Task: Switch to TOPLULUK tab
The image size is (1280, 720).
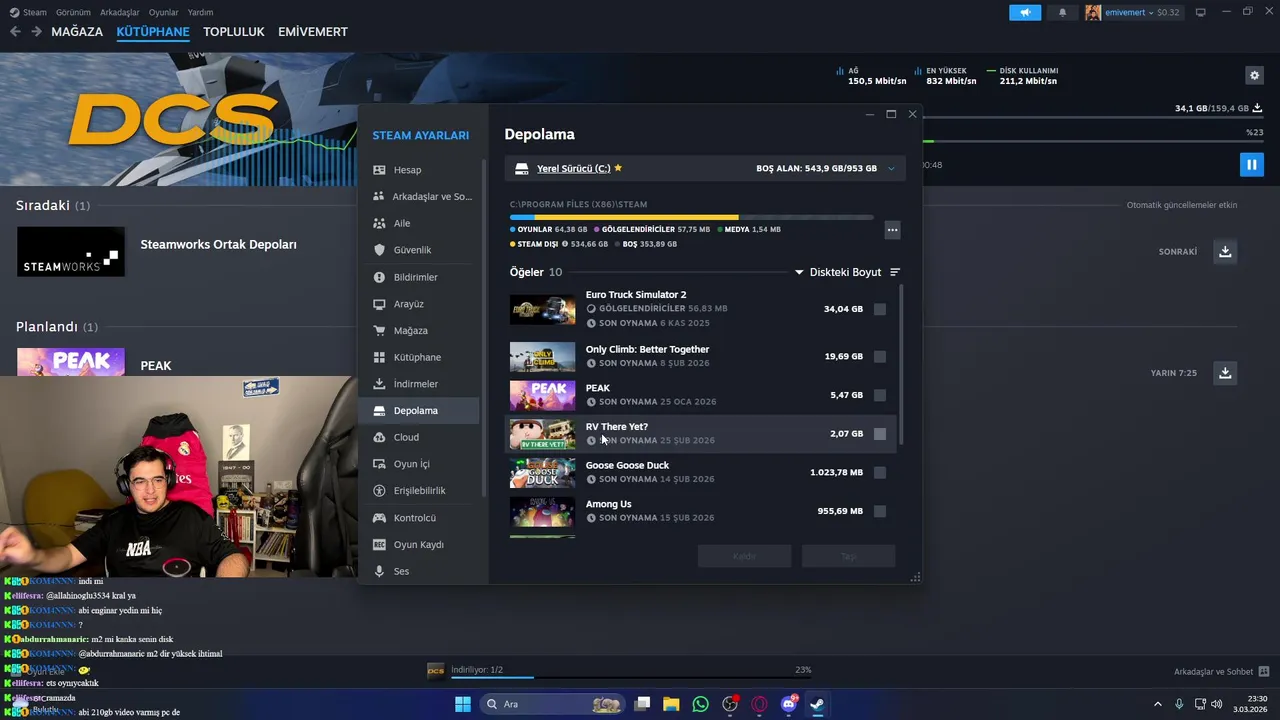Action: click(x=234, y=32)
